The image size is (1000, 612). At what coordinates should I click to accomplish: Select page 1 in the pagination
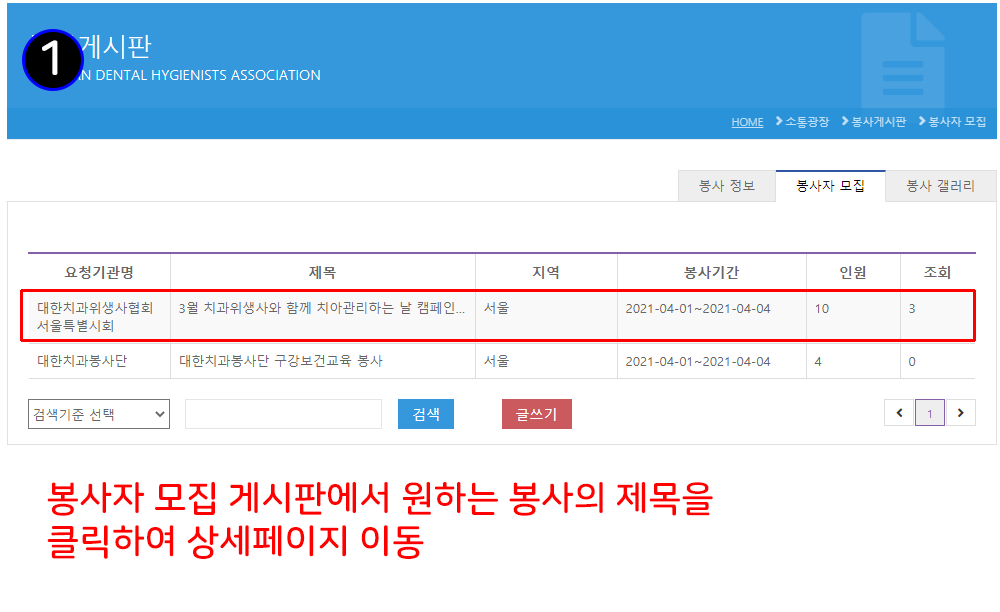pyautogui.click(x=930, y=413)
